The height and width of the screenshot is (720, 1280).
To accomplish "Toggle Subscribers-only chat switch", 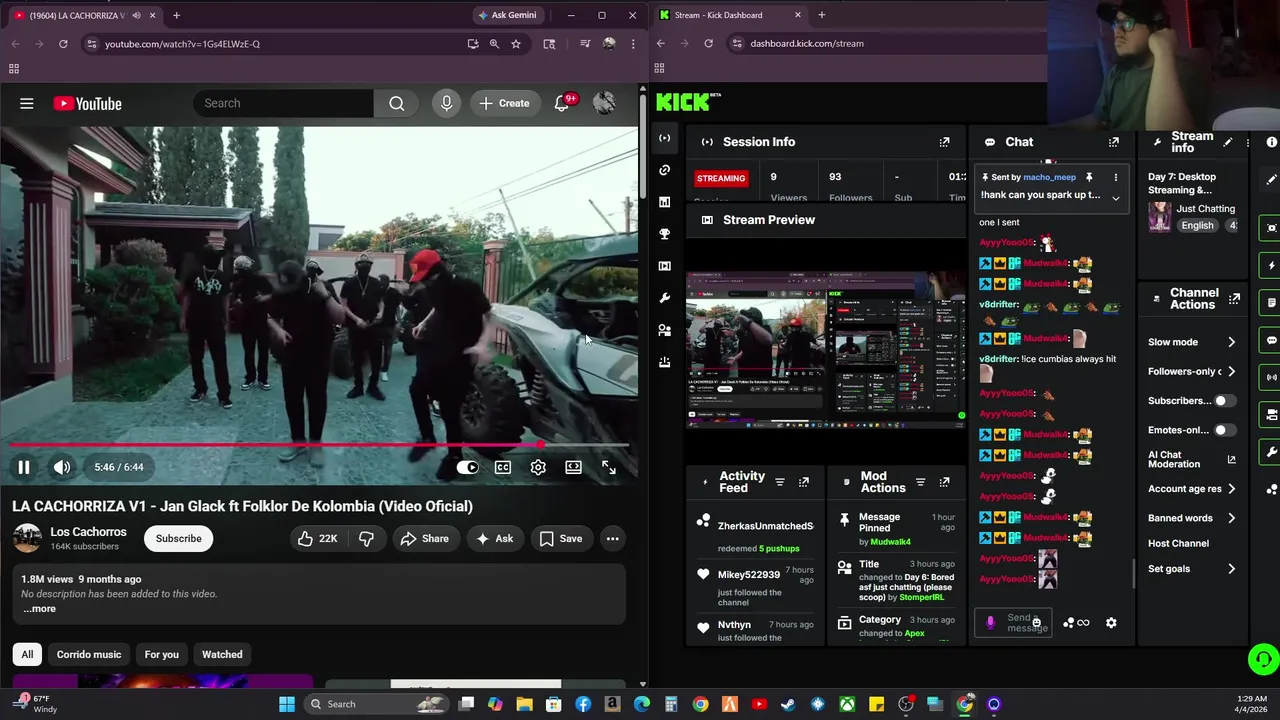I will coord(1225,401).
